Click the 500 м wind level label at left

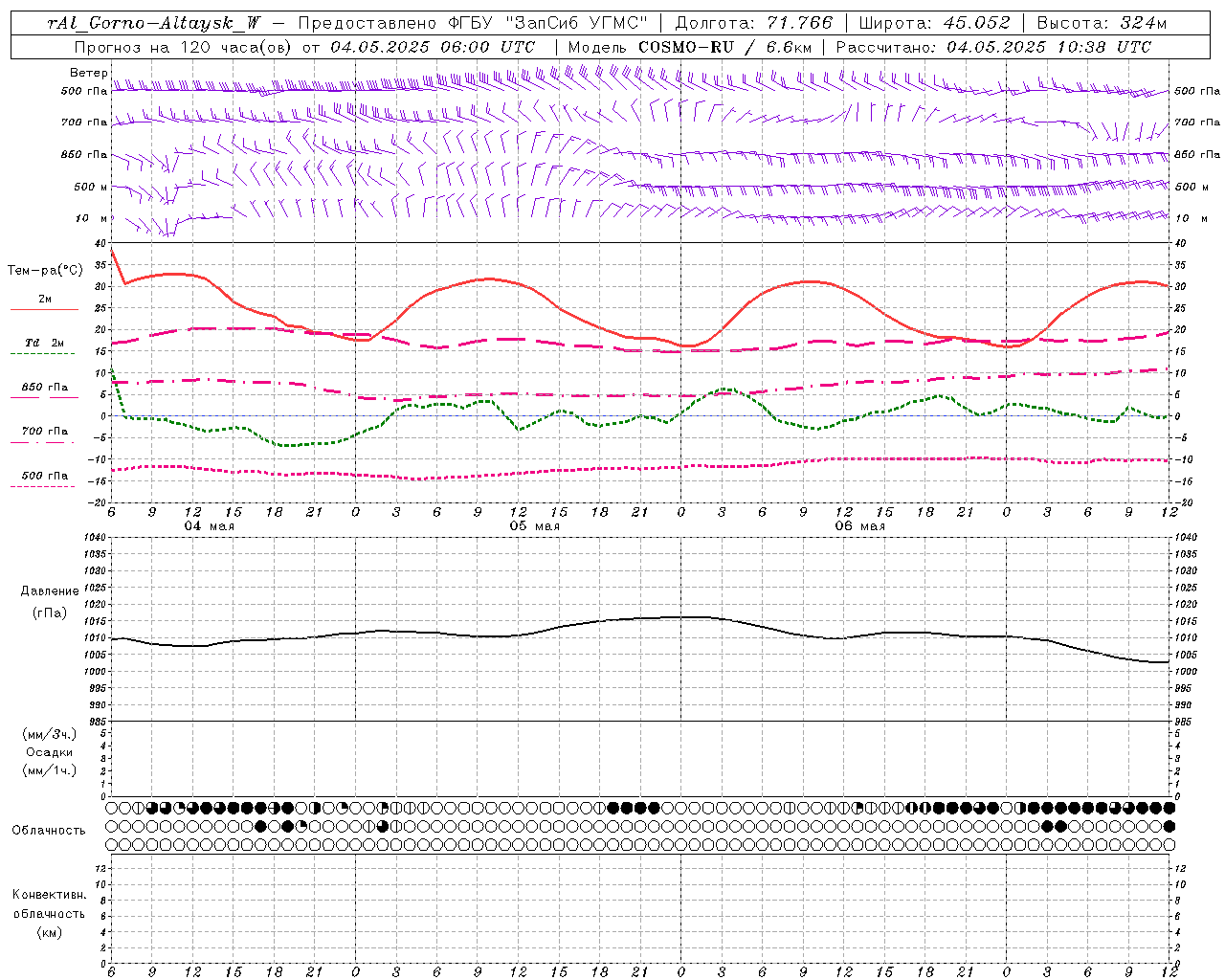(91, 187)
